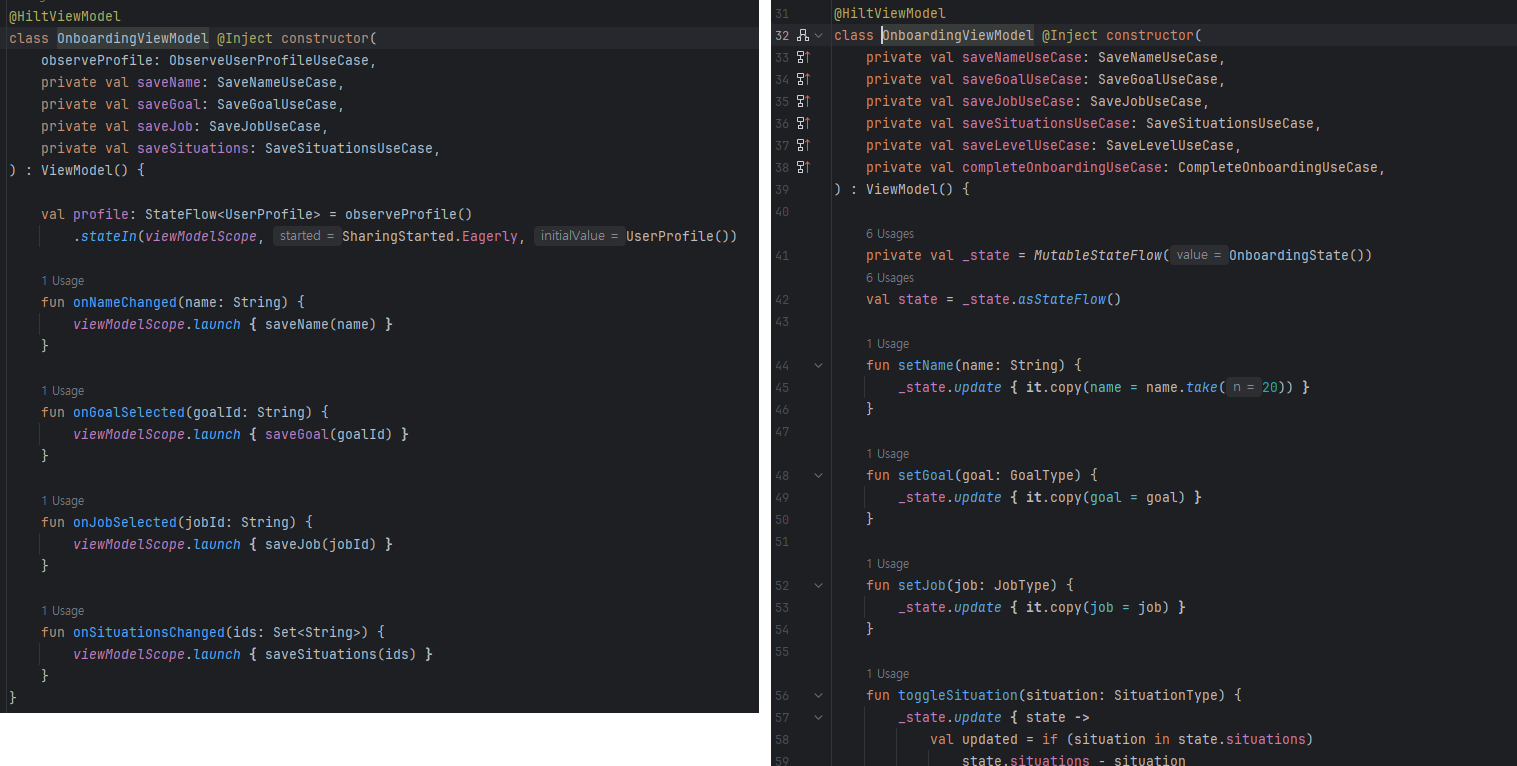Click CompleteOnboardingUseCase type on line 38

[1278, 167]
